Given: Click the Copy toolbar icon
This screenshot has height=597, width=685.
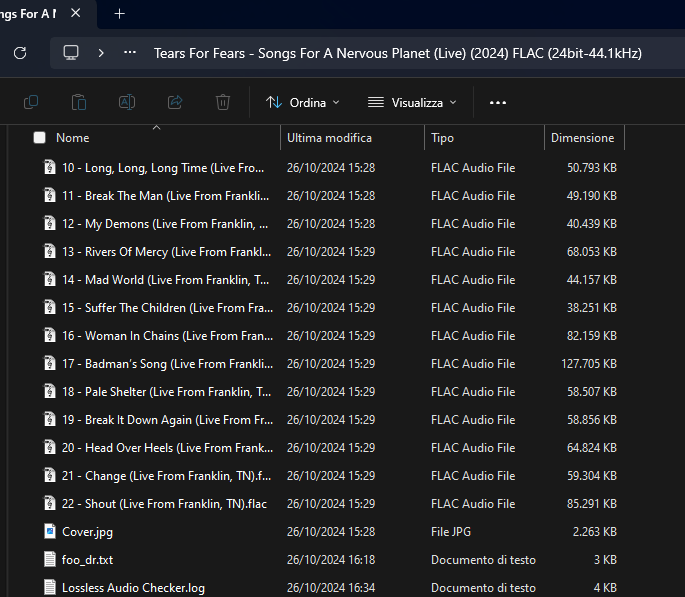Looking at the screenshot, I should point(31,103).
